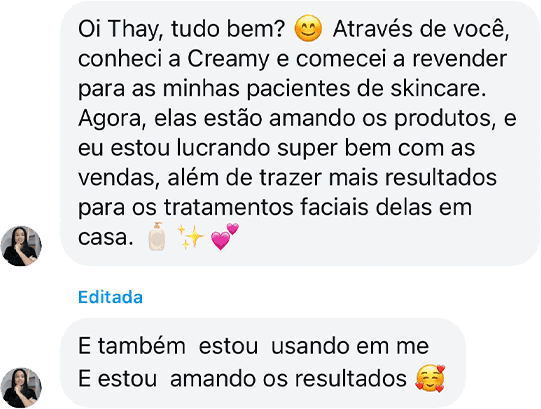Click the two pink hearts emoji
541x409 pixels.
tap(225, 237)
